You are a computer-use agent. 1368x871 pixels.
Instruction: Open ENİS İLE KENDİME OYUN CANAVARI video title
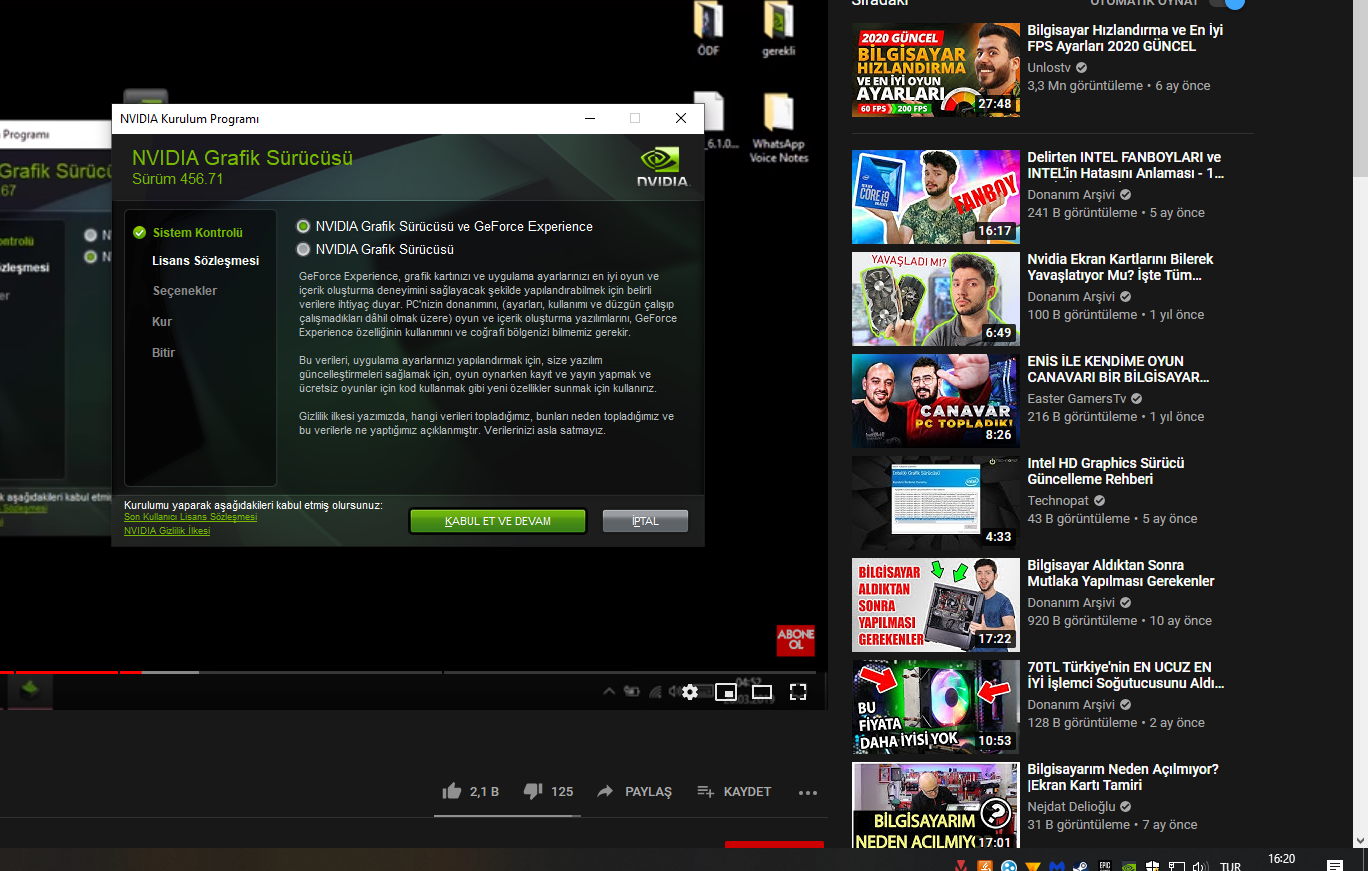pyautogui.click(x=1118, y=369)
